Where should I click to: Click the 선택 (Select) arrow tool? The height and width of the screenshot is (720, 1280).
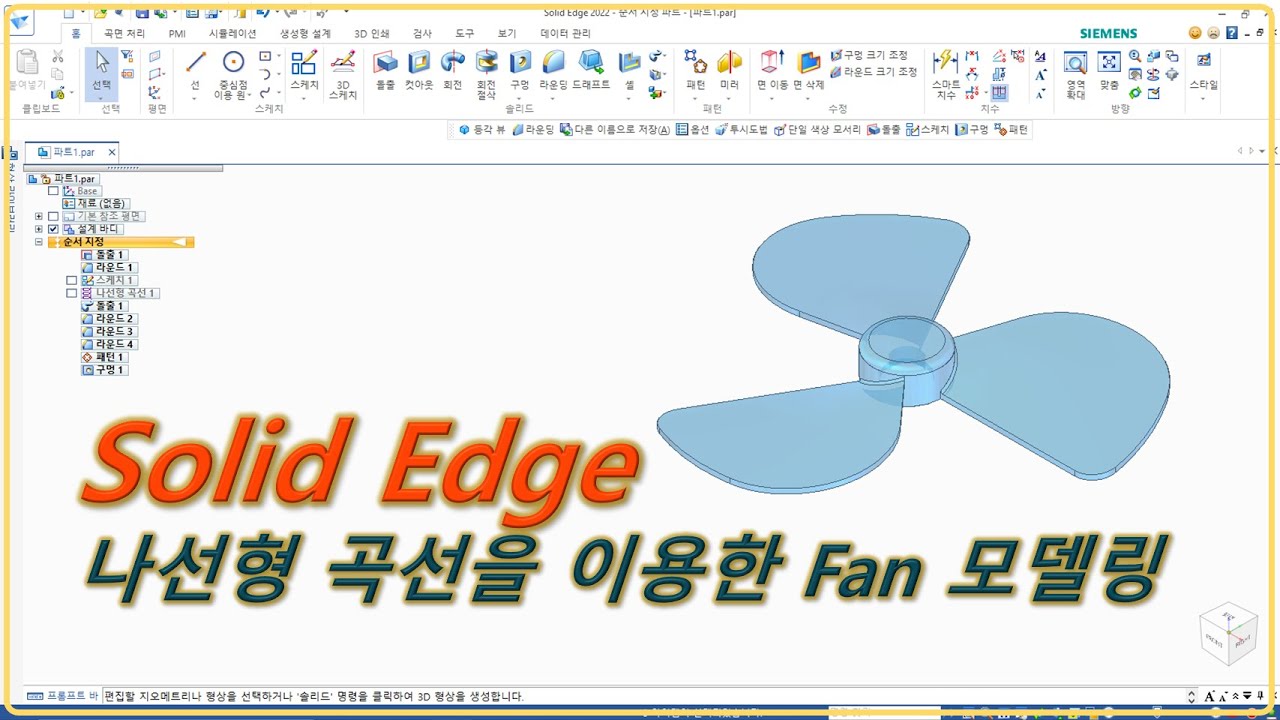click(101, 70)
